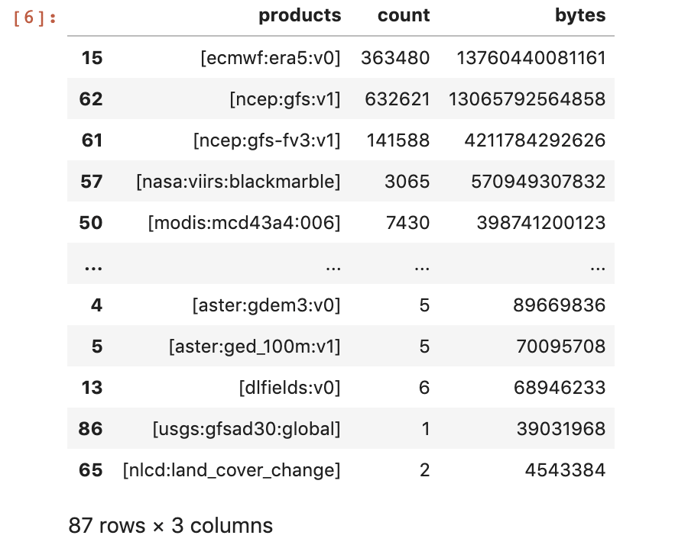Click the [ncep:gfs:v1] product cell

point(285,99)
